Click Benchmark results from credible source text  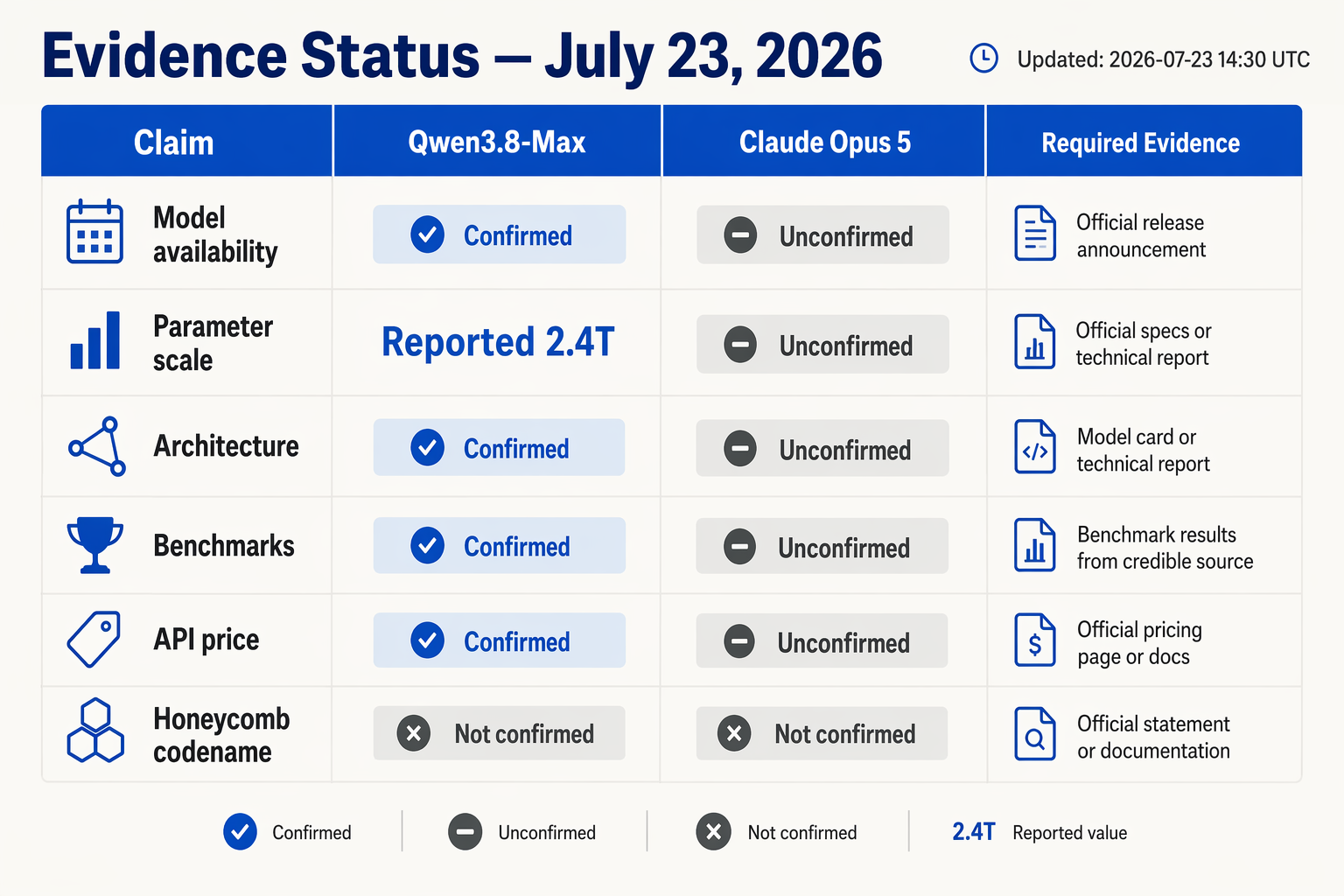pyautogui.click(x=1165, y=548)
